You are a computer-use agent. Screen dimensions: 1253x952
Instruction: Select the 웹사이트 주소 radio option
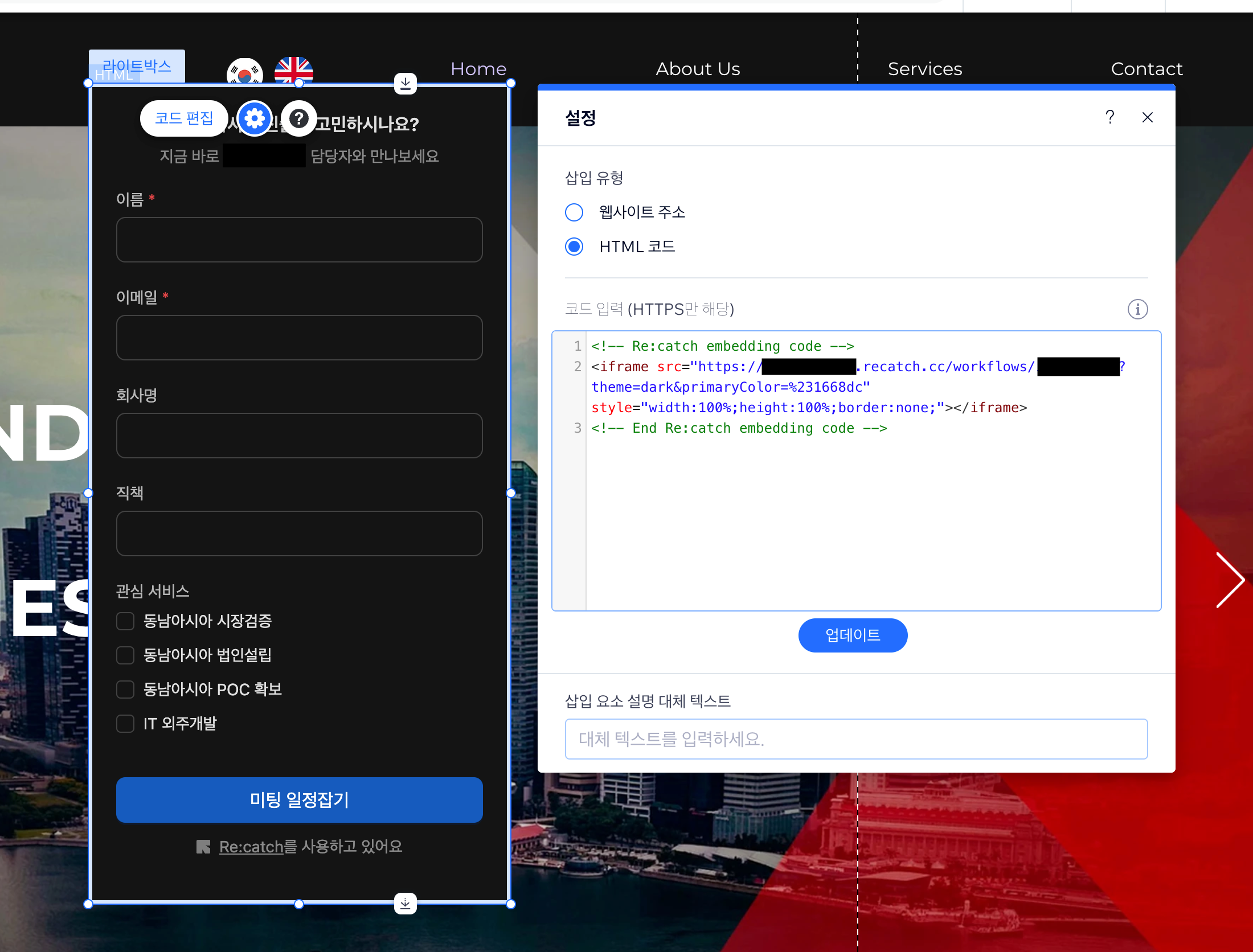tap(574, 212)
